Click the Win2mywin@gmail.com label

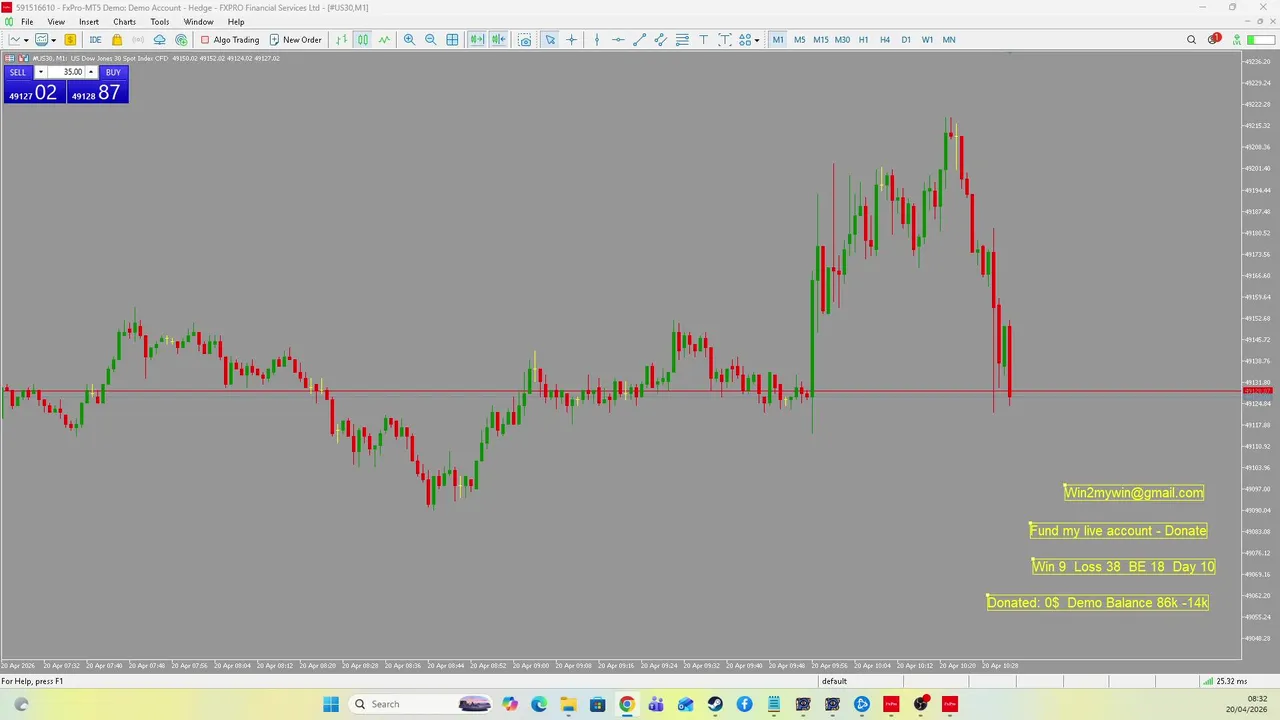click(x=1134, y=492)
